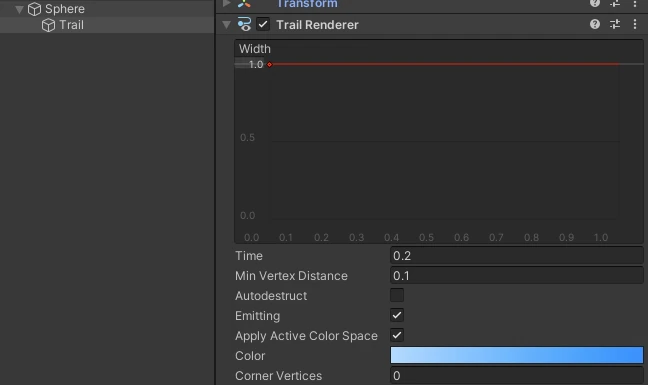Click the Corner Vertices field
This screenshot has width=648, height=385.
517,375
